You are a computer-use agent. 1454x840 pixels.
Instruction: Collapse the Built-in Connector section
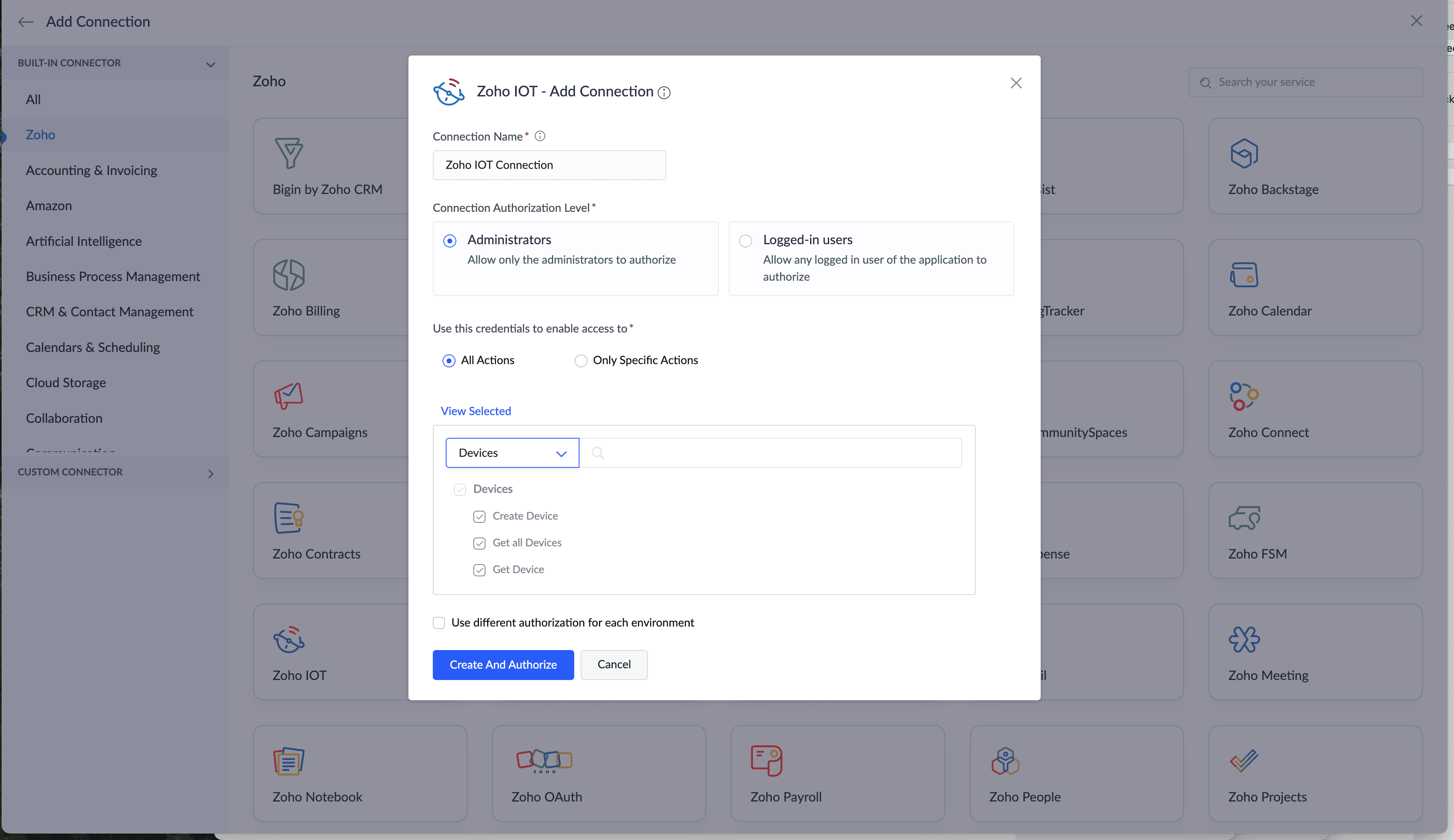pyautogui.click(x=210, y=64)
